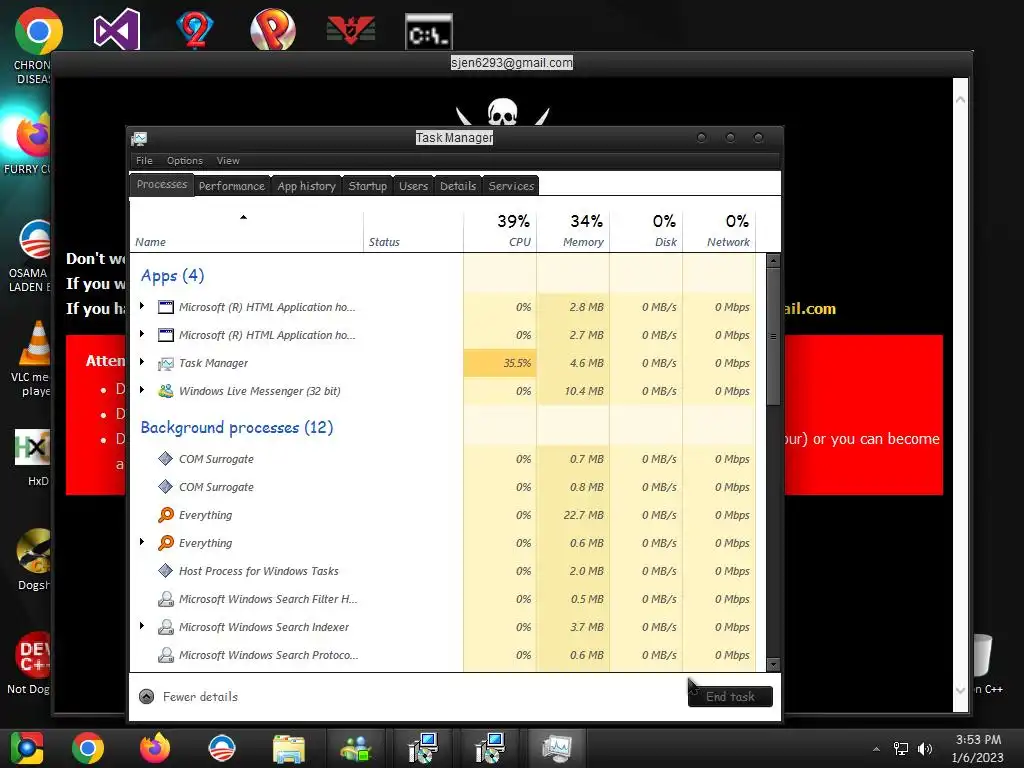Viewport: 1024px width, 768px height.
Task: Open File Explorer from the taskbar
Action: pyautogui.click(x=289, y=748)
